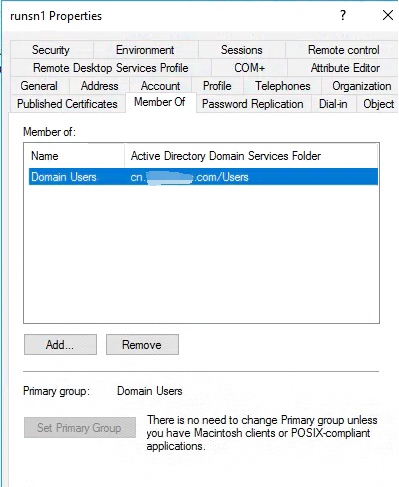The width and height of the screenshot is (399, 487).
Task: Click the disabled Set Primary Group button
Action: tap(80, 428)
